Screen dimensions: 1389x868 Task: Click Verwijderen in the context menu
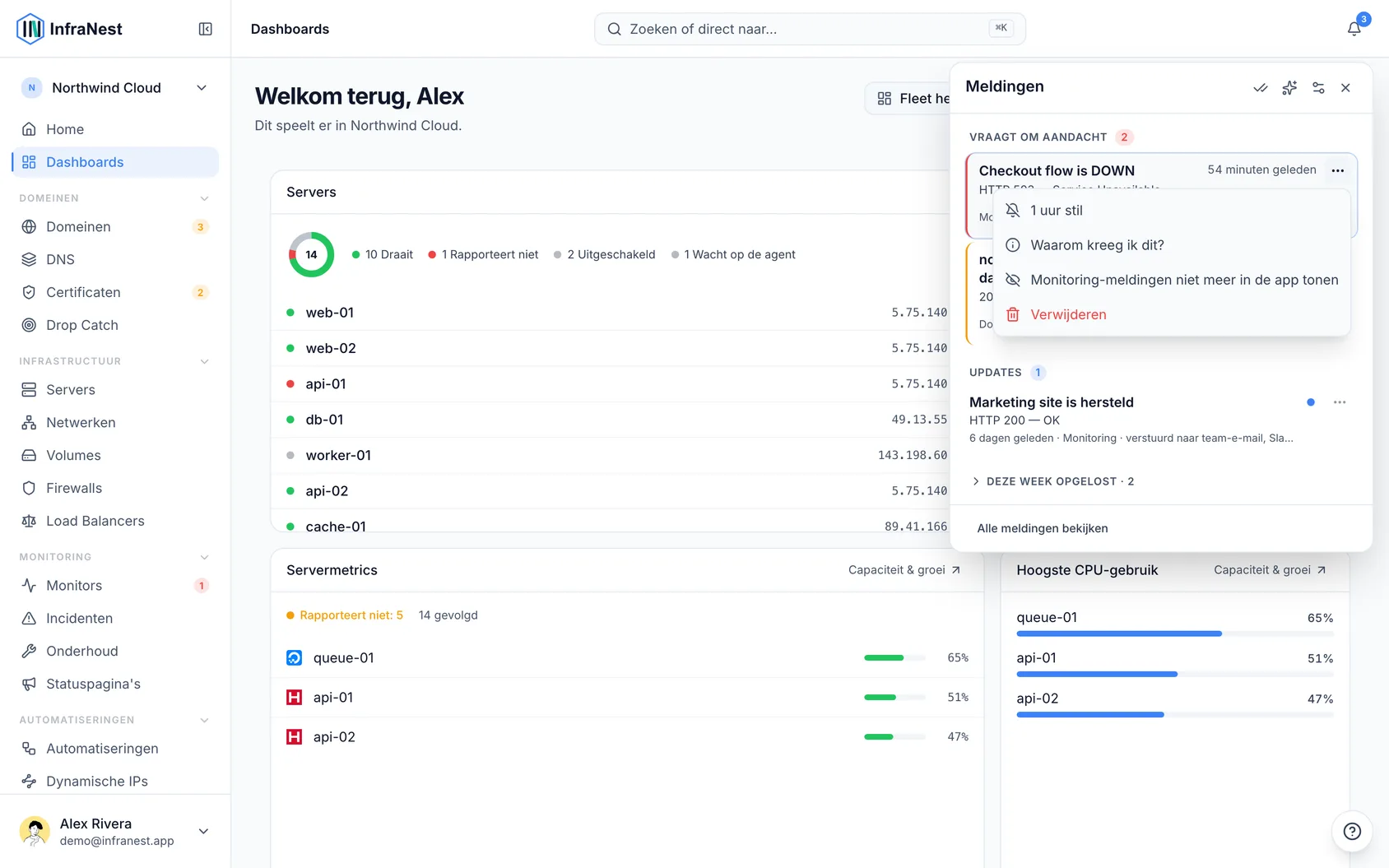pos(1172,314)
